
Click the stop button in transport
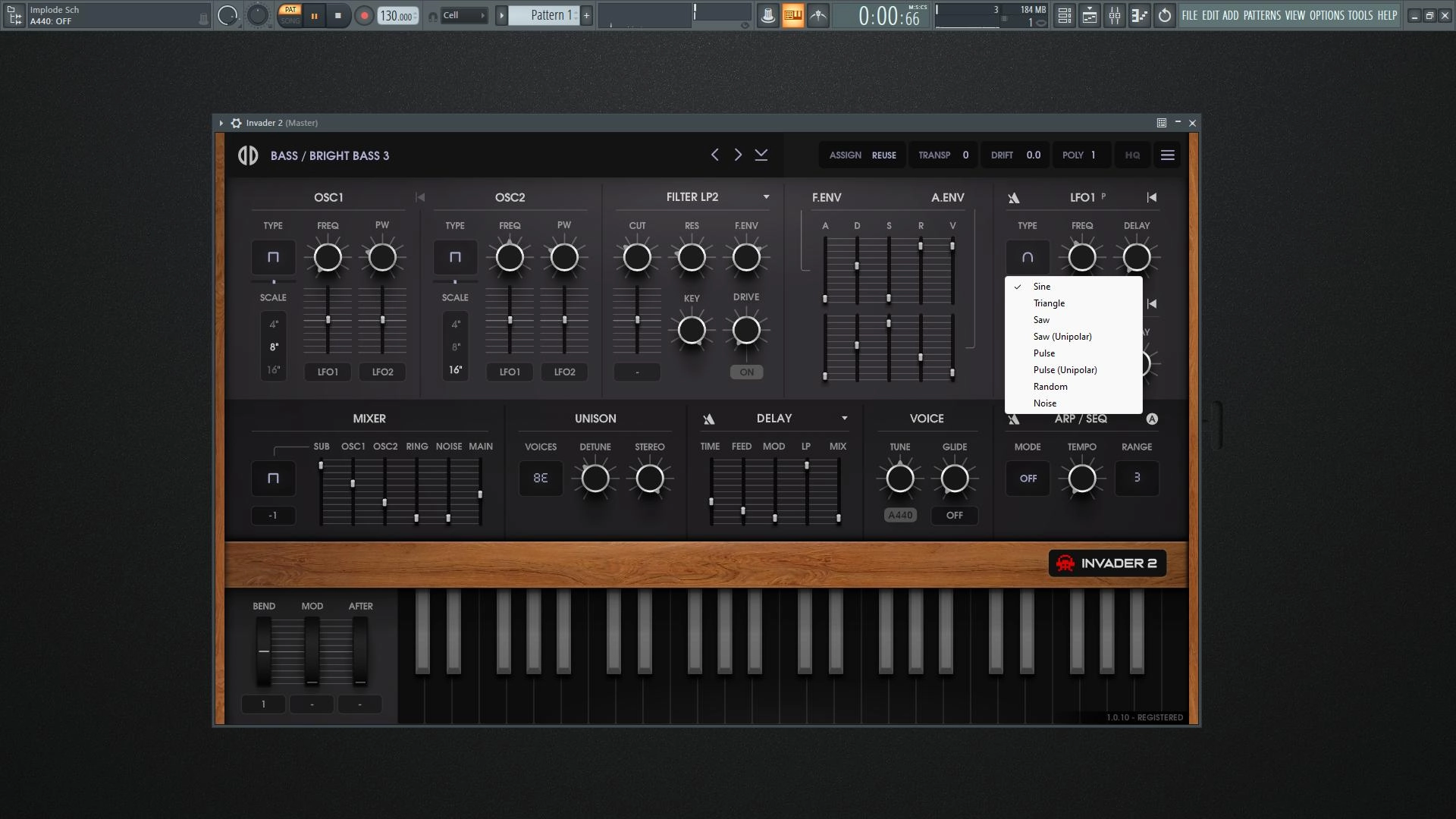point(338,15)
